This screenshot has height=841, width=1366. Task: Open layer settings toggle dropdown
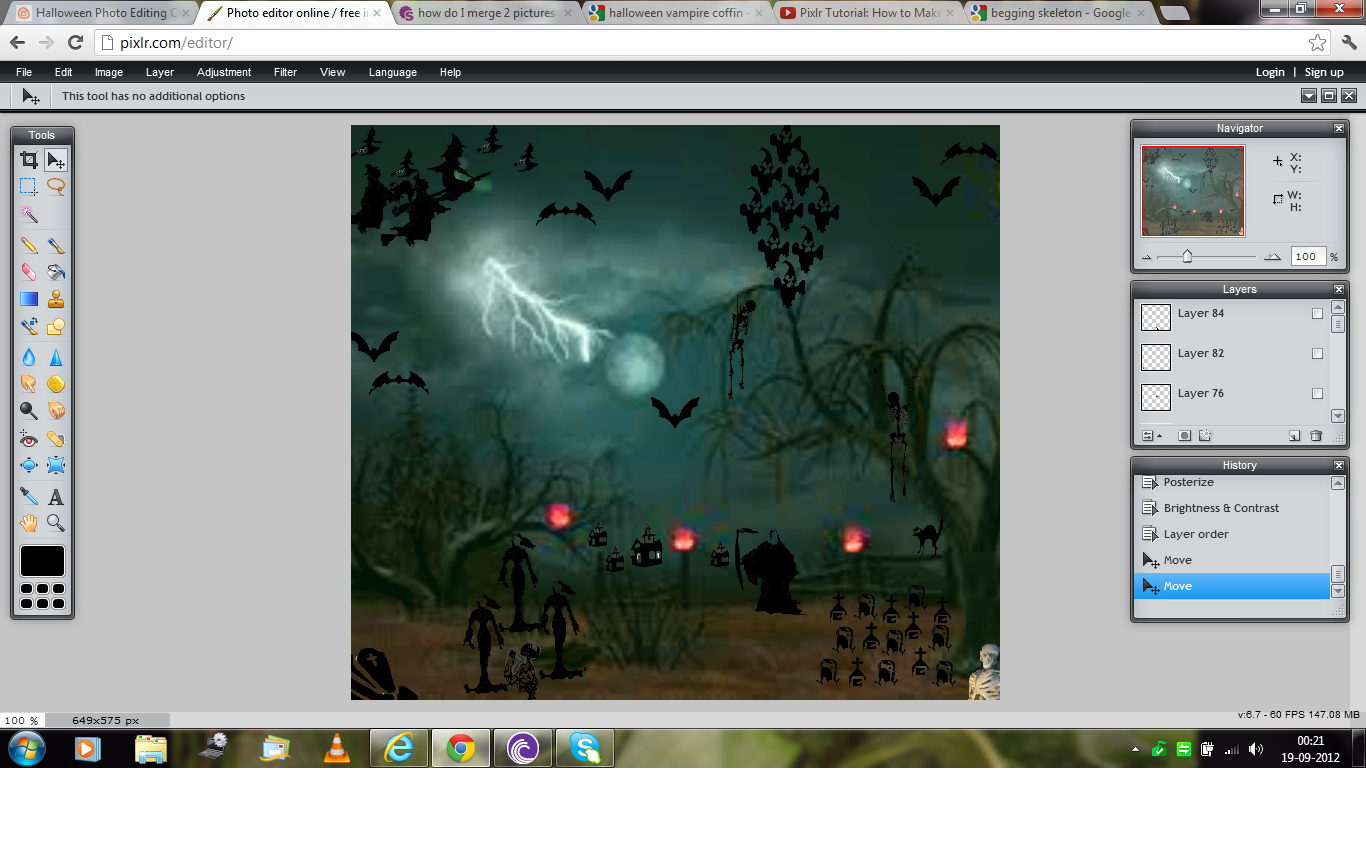(x=1152, y=435)
